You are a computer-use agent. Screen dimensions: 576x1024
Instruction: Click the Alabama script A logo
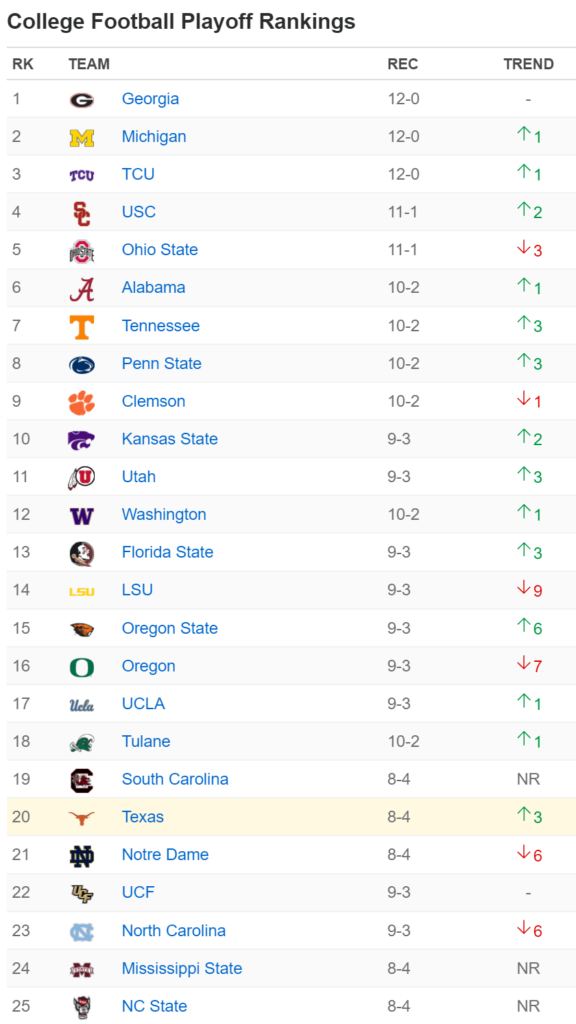pyautogui.click(x=82, y=289)
